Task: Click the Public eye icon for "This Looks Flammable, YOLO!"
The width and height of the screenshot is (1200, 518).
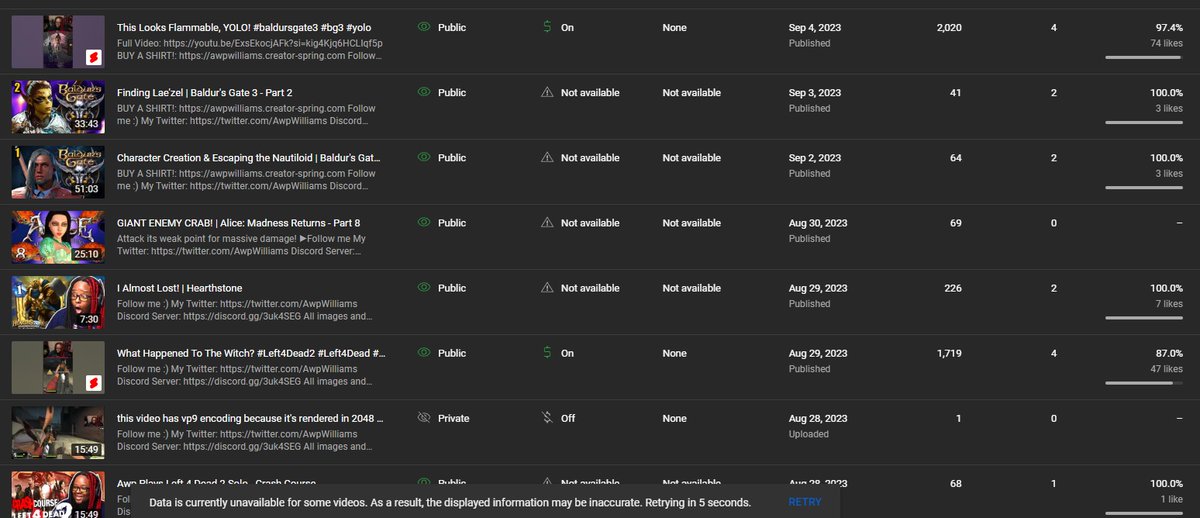Action: tap(424, 27)
